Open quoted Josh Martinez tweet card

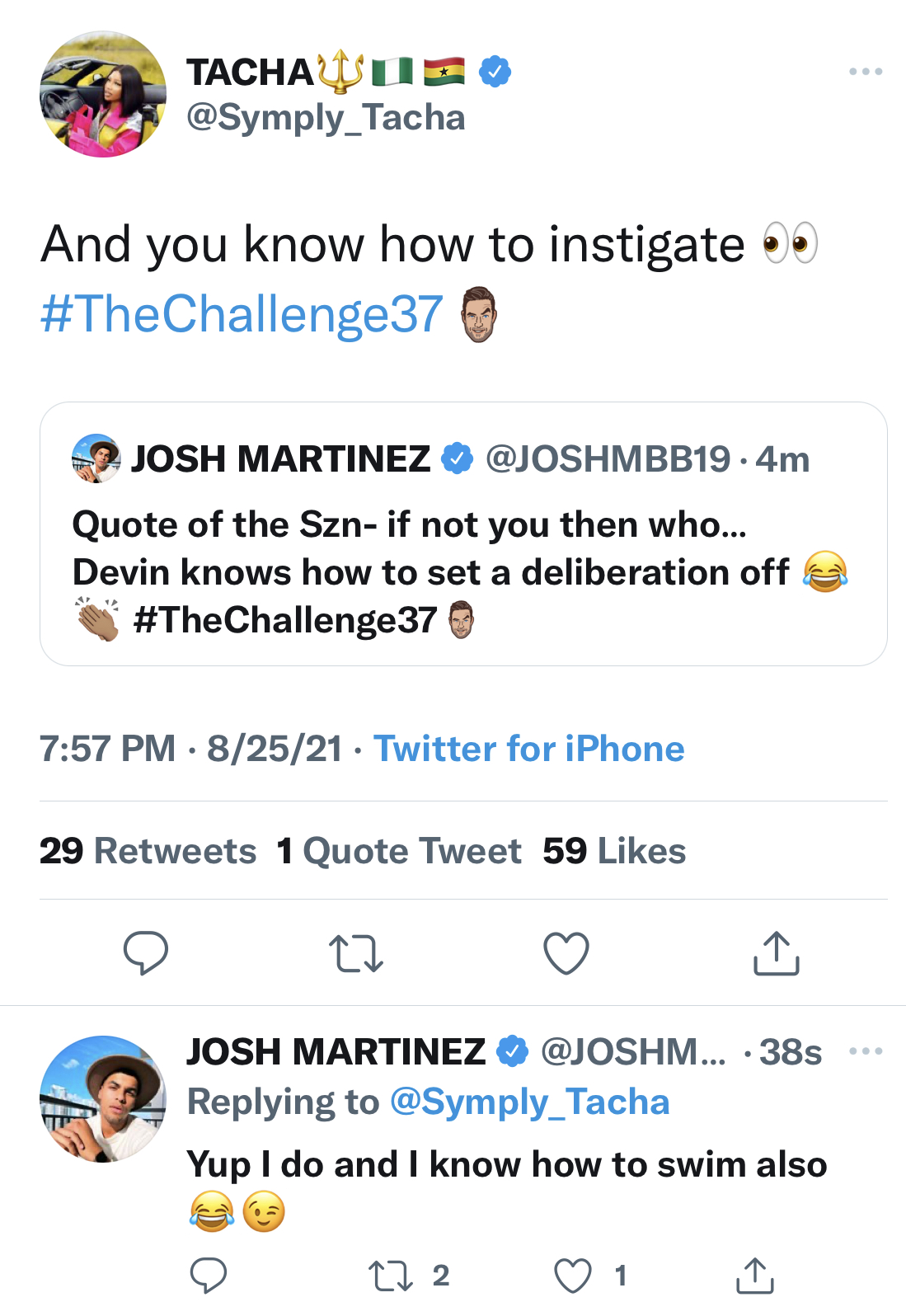pyautogui.click(x=463, y=533)
